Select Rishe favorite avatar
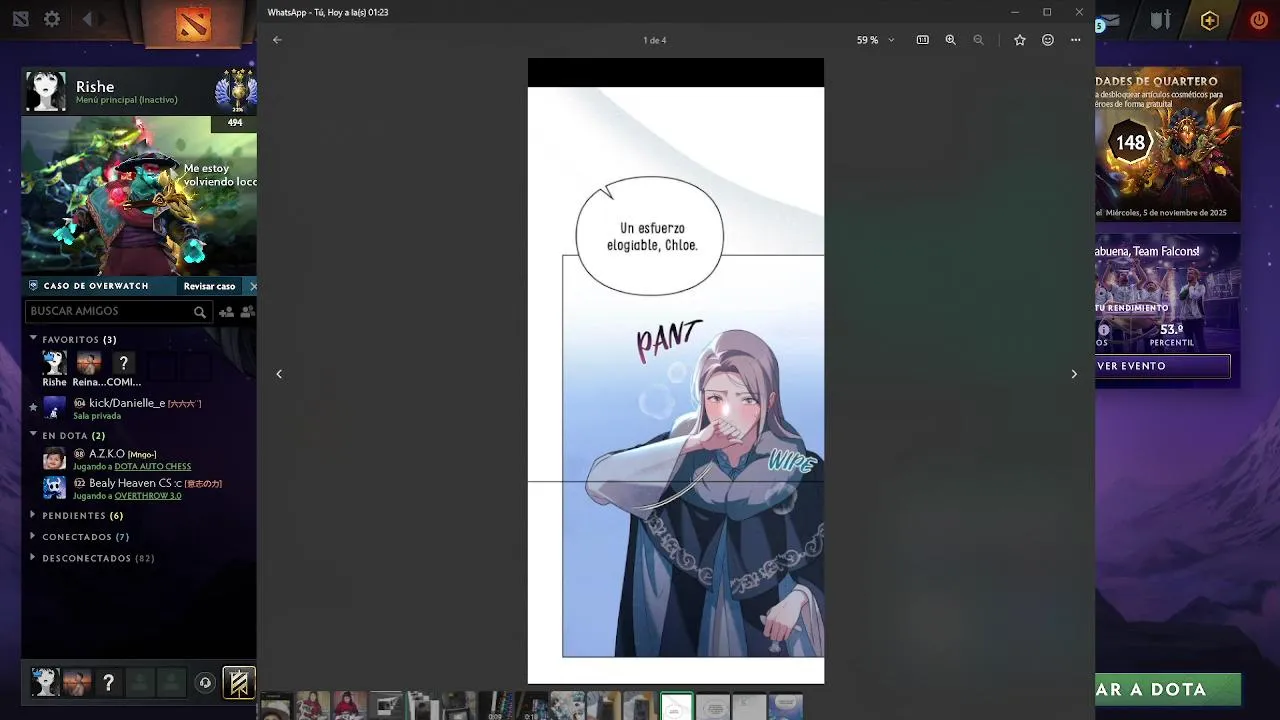The height and width of the screenshot is (720, 1280). [54, 363]
